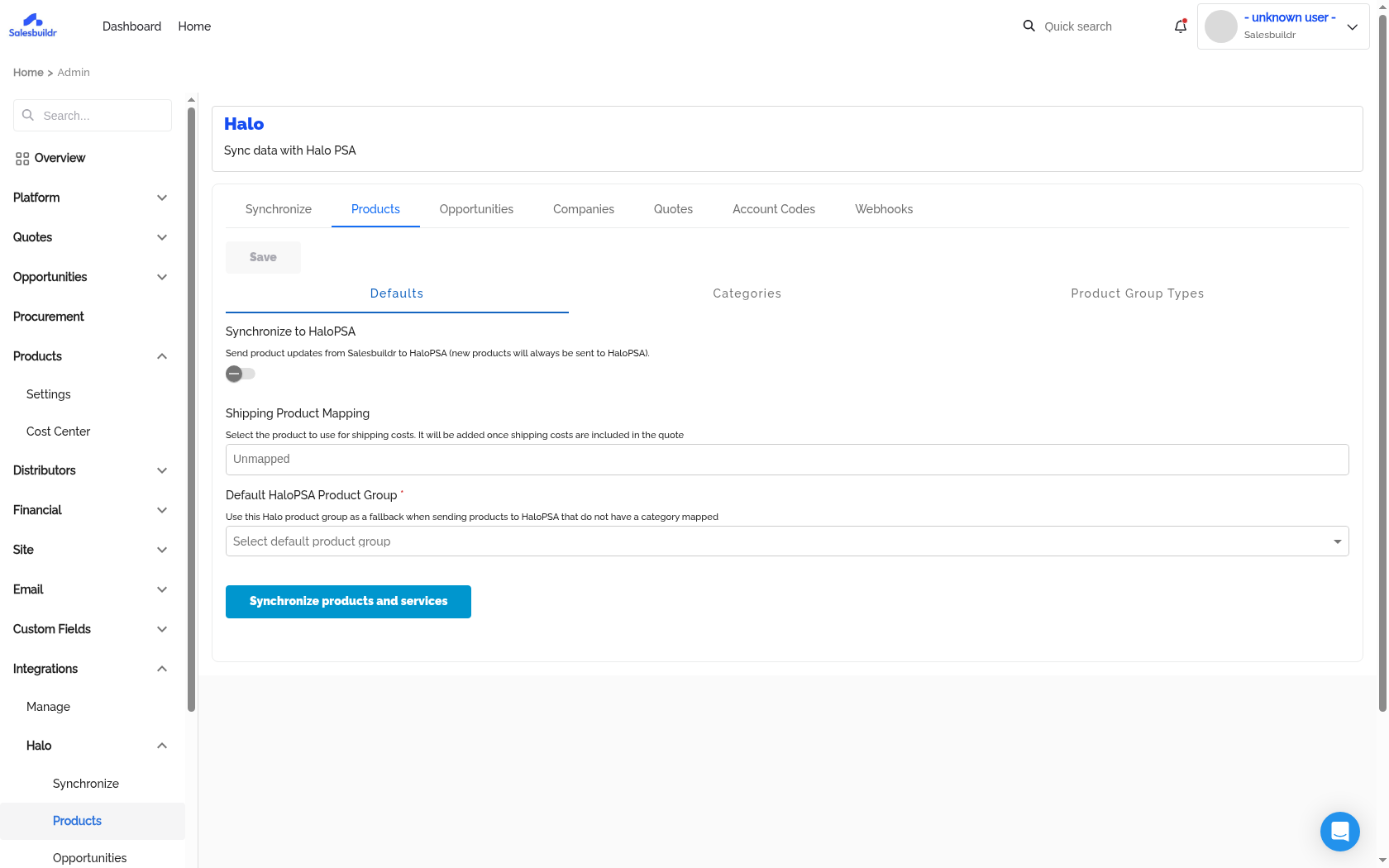Click Synchronize products and services button

[x=348, y=602]
